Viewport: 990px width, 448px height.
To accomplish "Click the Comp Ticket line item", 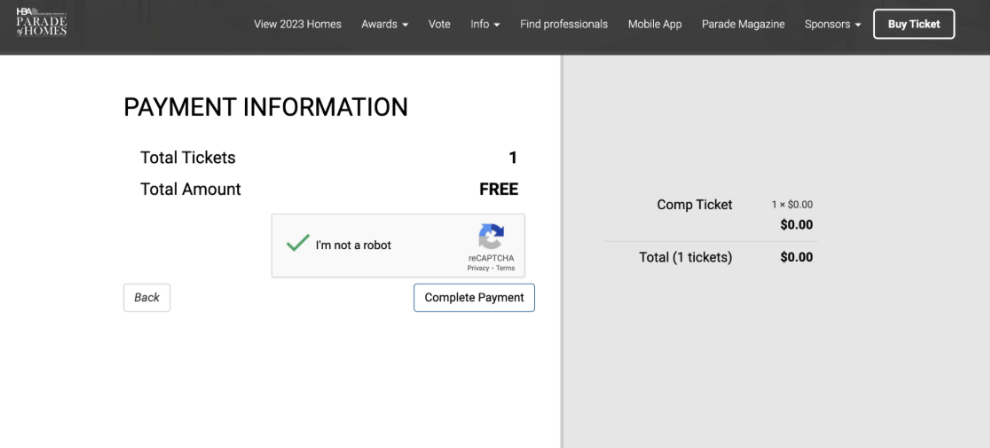I will pyautogui.click(x=694, y=205).
